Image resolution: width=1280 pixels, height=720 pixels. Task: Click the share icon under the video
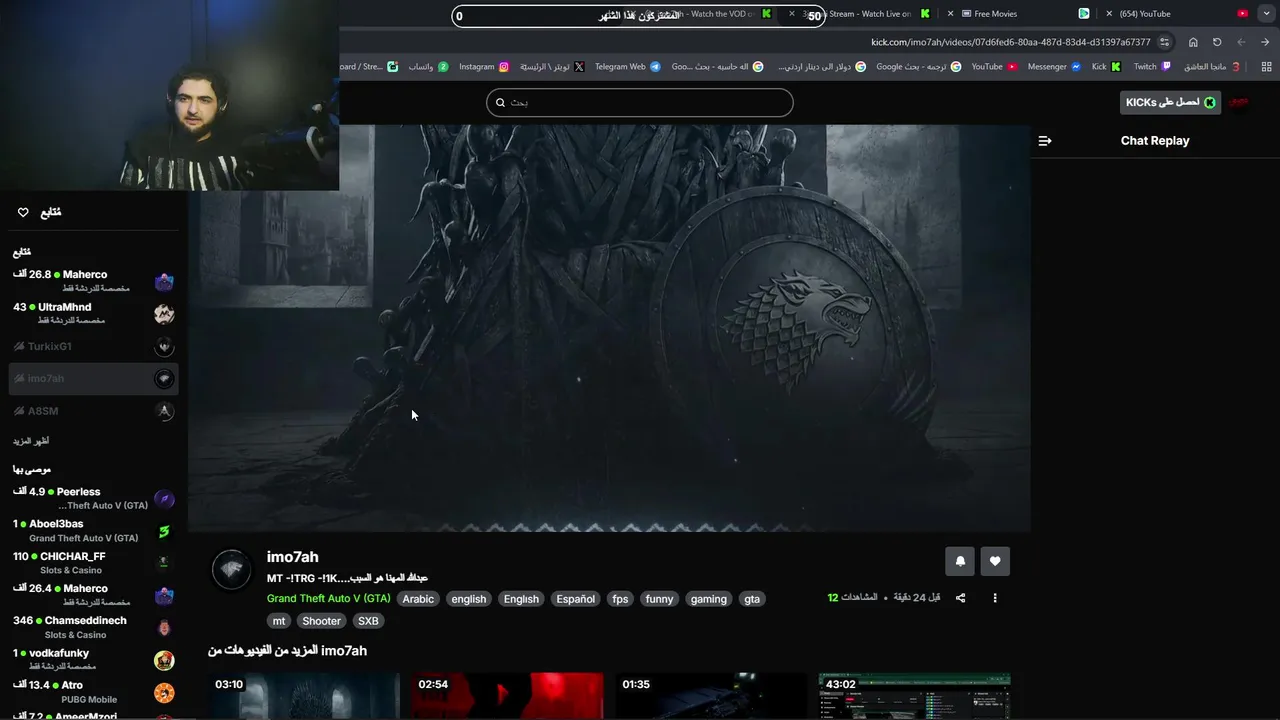tap(960, 598)
